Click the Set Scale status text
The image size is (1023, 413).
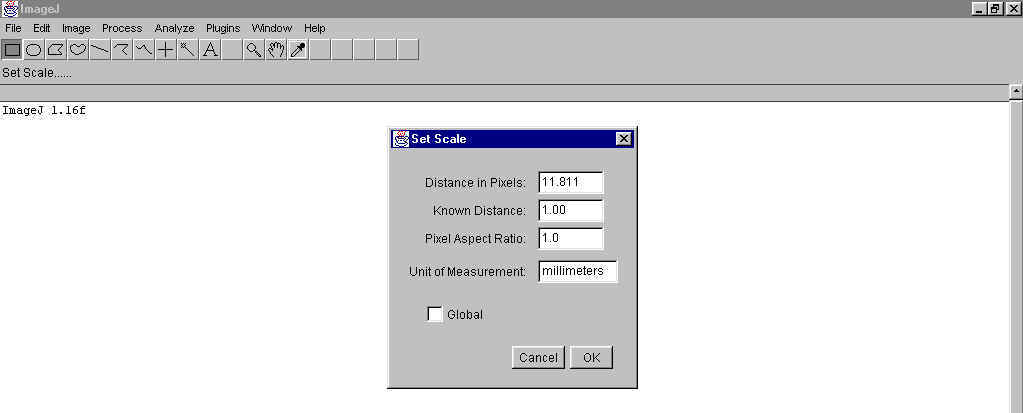click(37, 72)
